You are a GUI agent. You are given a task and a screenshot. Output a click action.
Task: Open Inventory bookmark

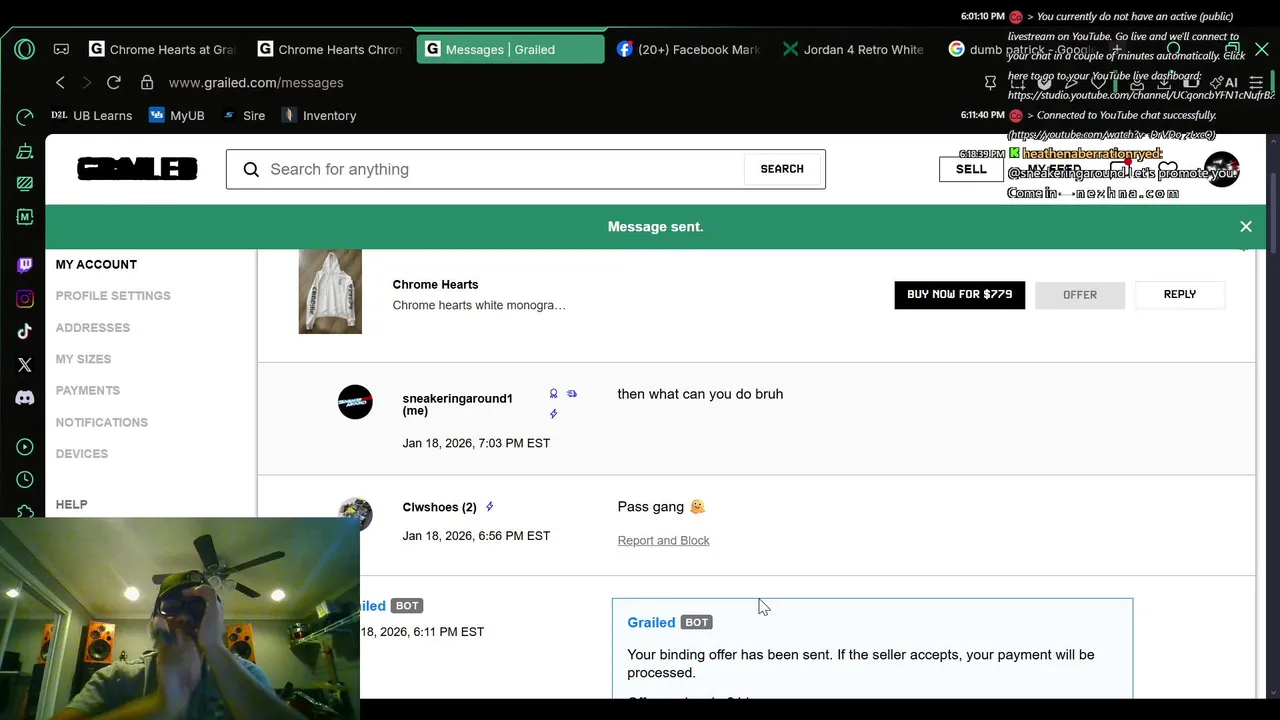(319, 116)
